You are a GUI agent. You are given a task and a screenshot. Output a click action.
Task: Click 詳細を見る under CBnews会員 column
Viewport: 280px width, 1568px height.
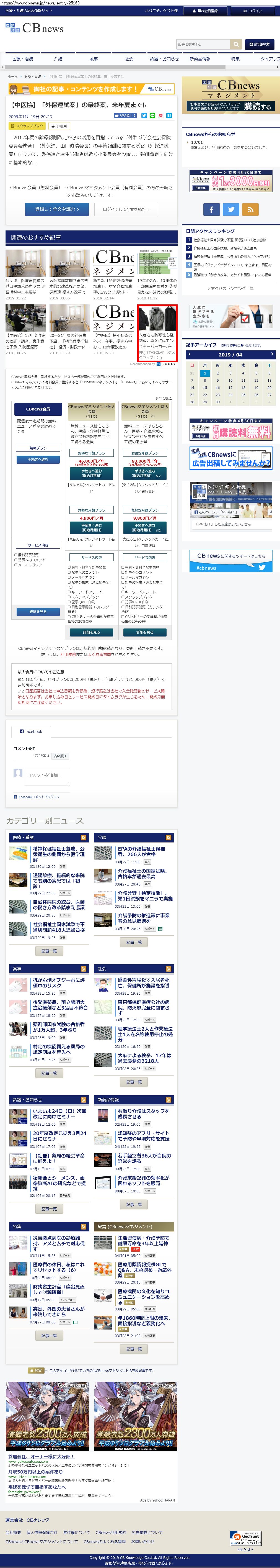click(x=38, y=612)
